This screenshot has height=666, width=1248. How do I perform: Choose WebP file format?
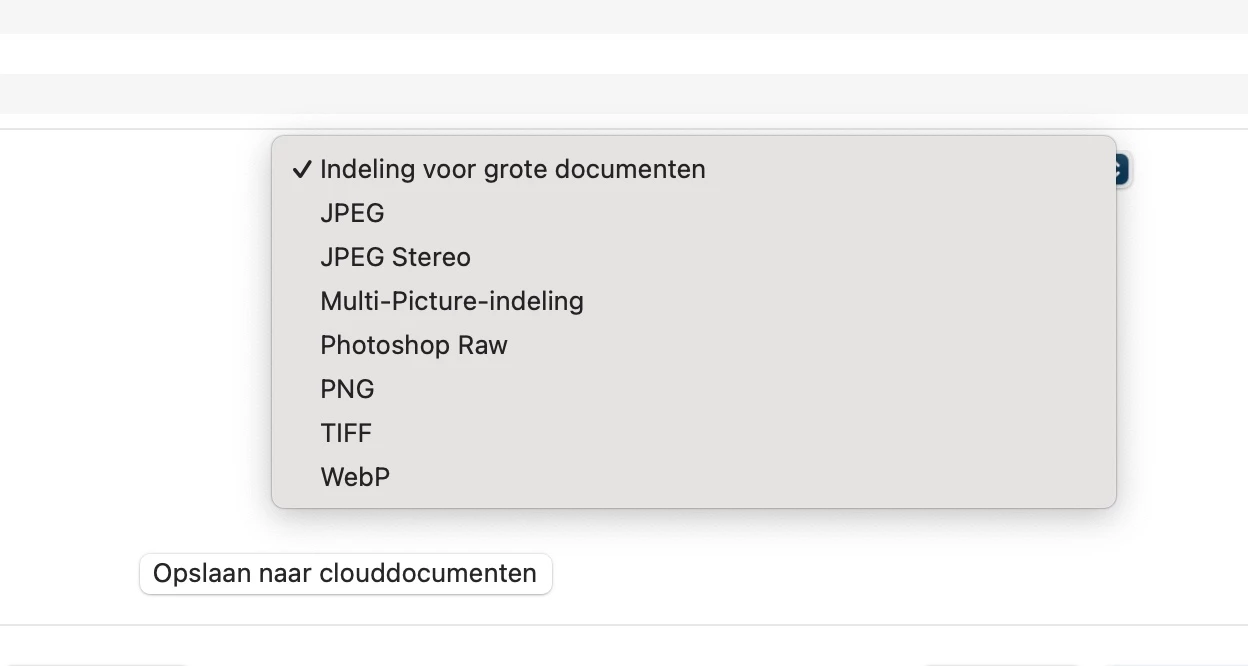pos(355,478)
